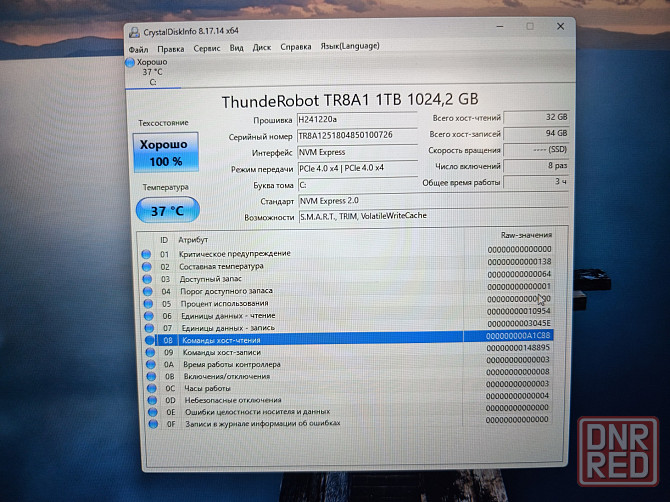Click status circle of Время работы контроллера row
The width and height of the screenshot is (670, 502).
click(x=150, y=364)
